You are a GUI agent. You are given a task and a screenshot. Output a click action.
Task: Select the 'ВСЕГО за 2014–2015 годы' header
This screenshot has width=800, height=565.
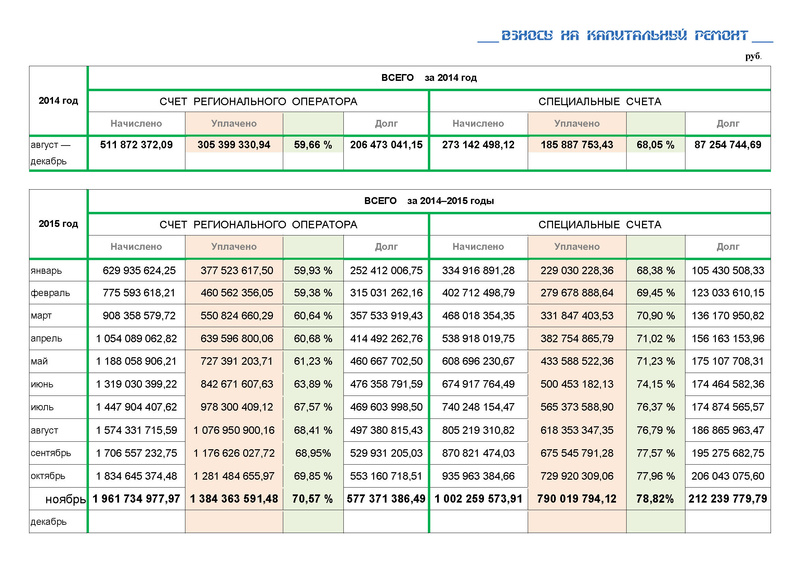[429, 201]
